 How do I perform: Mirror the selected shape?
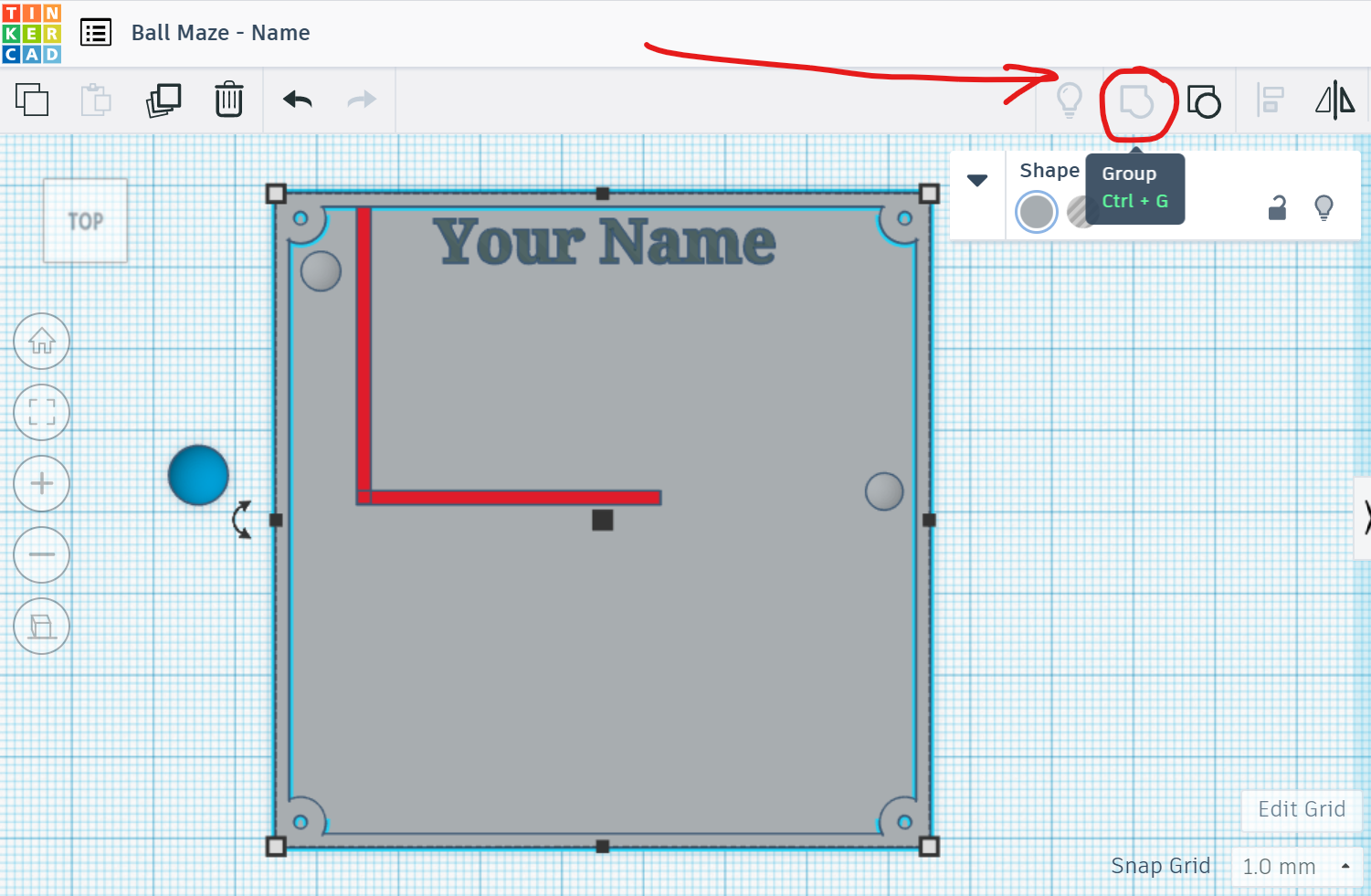coord(1335,100)
